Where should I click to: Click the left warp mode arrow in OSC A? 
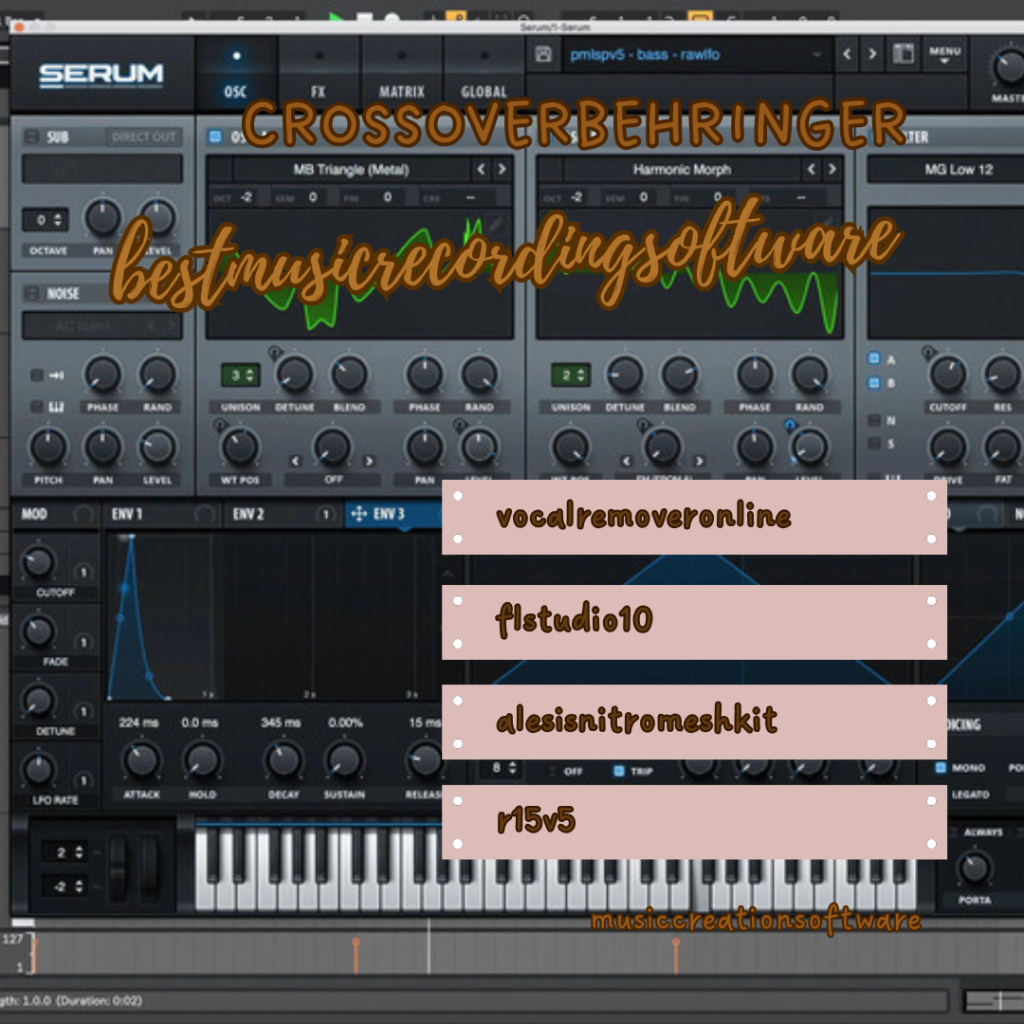295,461
